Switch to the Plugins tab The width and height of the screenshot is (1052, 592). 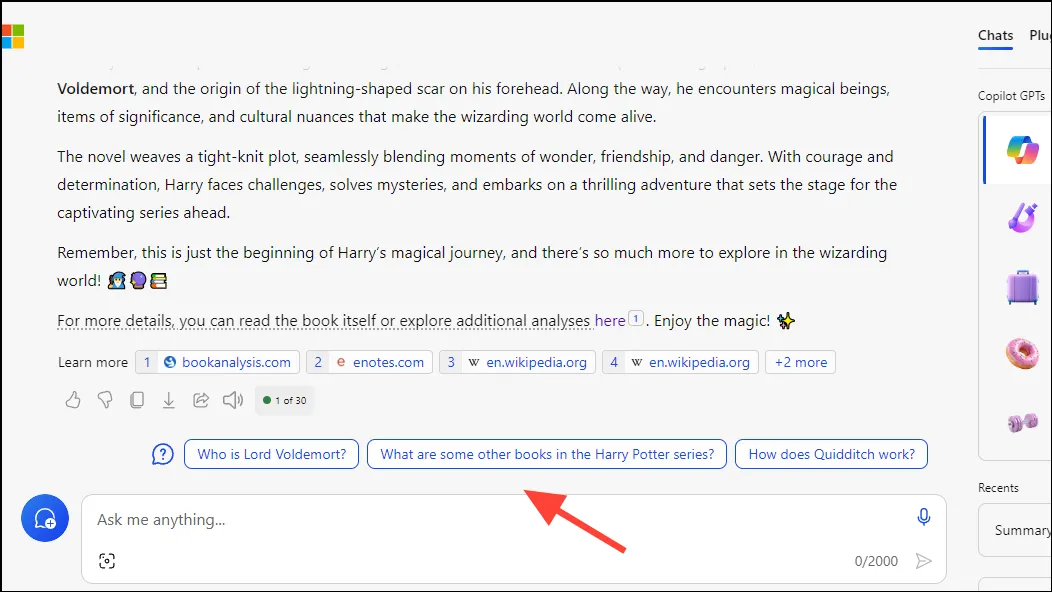(1041, 36)
